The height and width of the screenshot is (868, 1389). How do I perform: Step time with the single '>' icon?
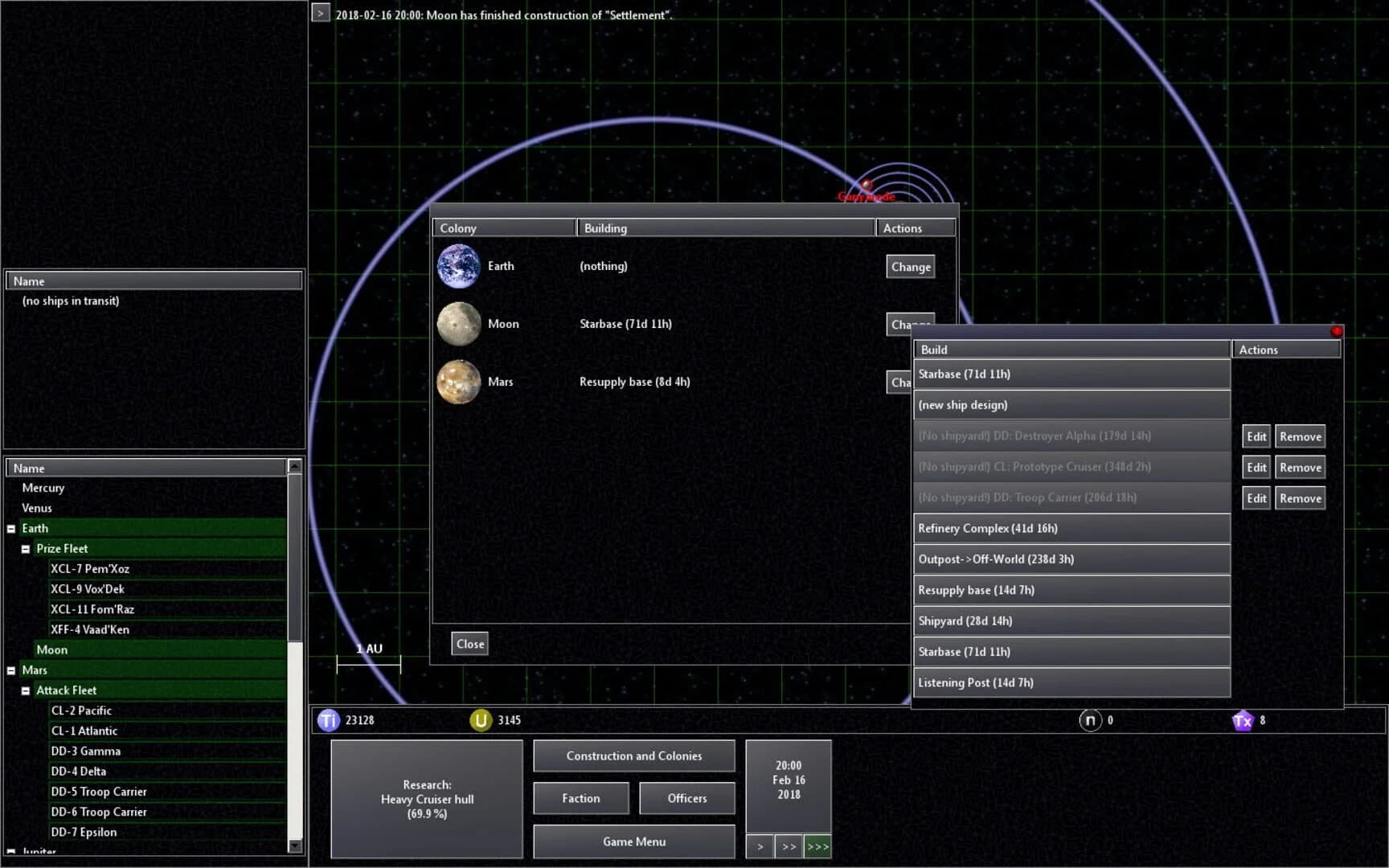coord(760,846)
